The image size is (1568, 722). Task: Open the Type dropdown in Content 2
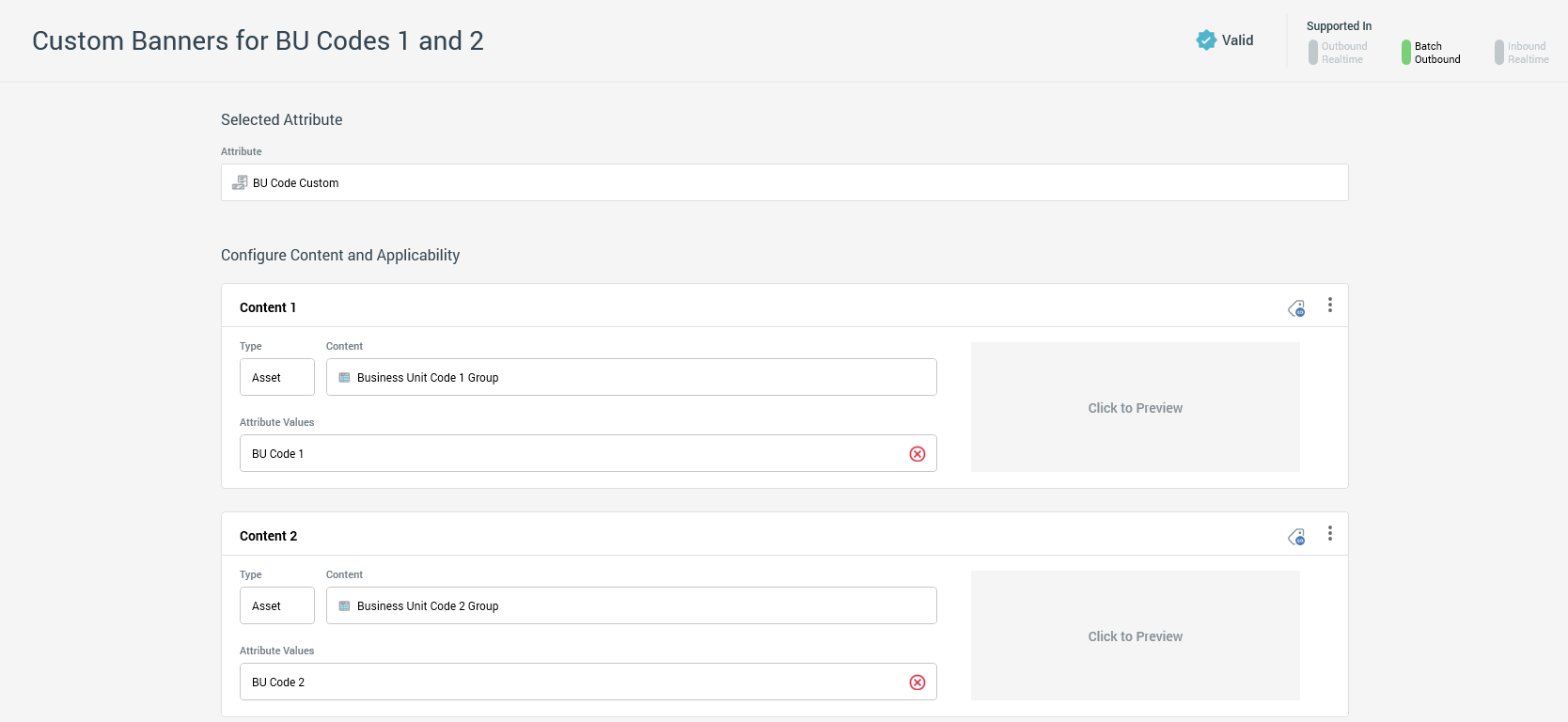tap(276, 605)
